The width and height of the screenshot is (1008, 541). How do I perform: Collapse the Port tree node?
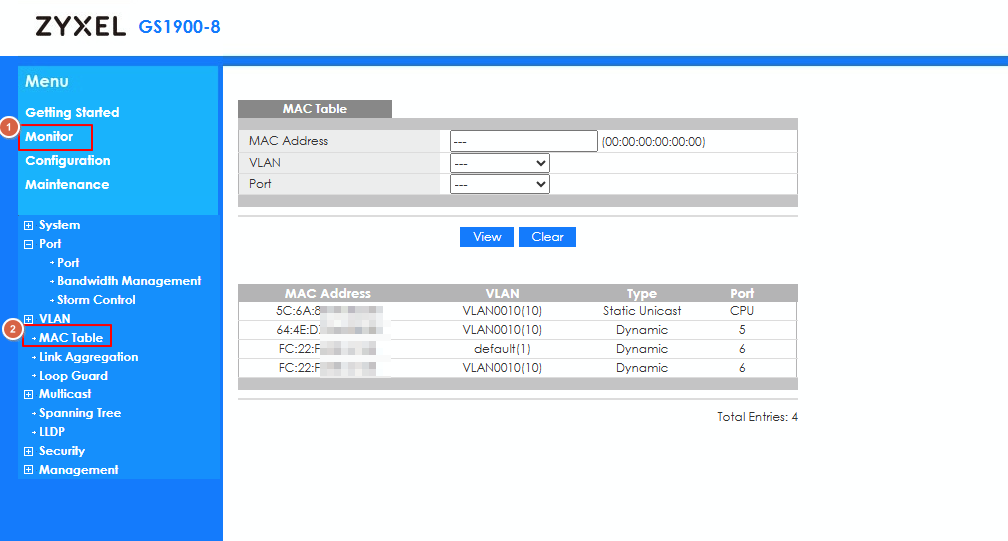28,244
